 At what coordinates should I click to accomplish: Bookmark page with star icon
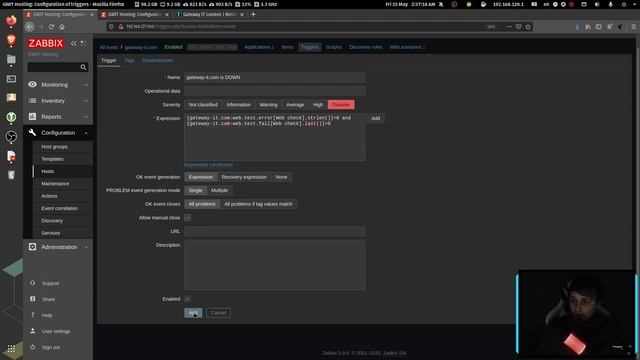point(528,27)
